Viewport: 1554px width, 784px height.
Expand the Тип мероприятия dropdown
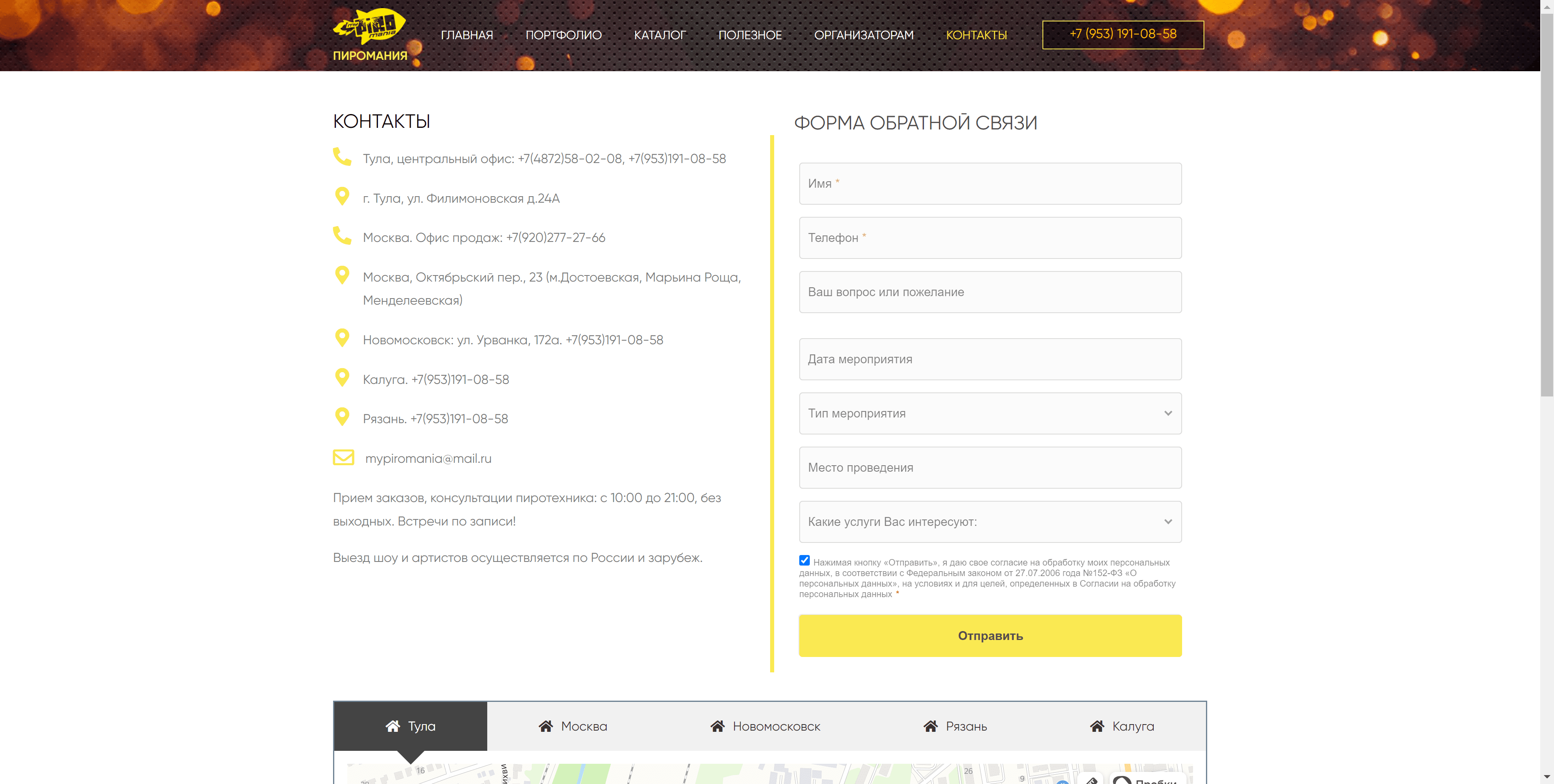pos(990,413)
